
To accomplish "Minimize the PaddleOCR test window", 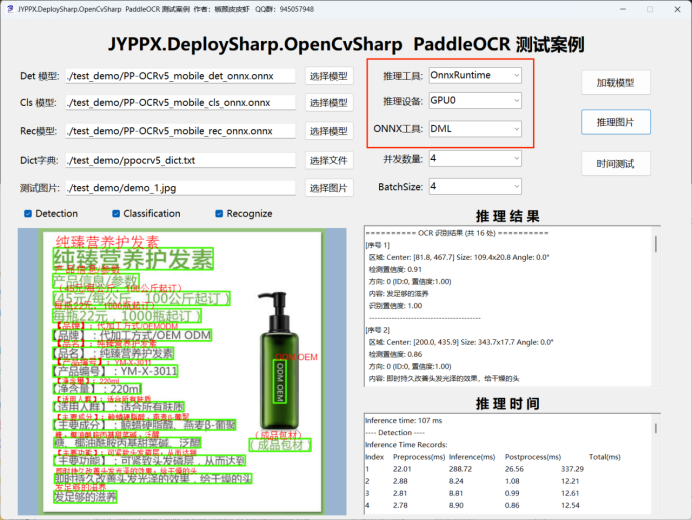I will (x=619, y=9).
